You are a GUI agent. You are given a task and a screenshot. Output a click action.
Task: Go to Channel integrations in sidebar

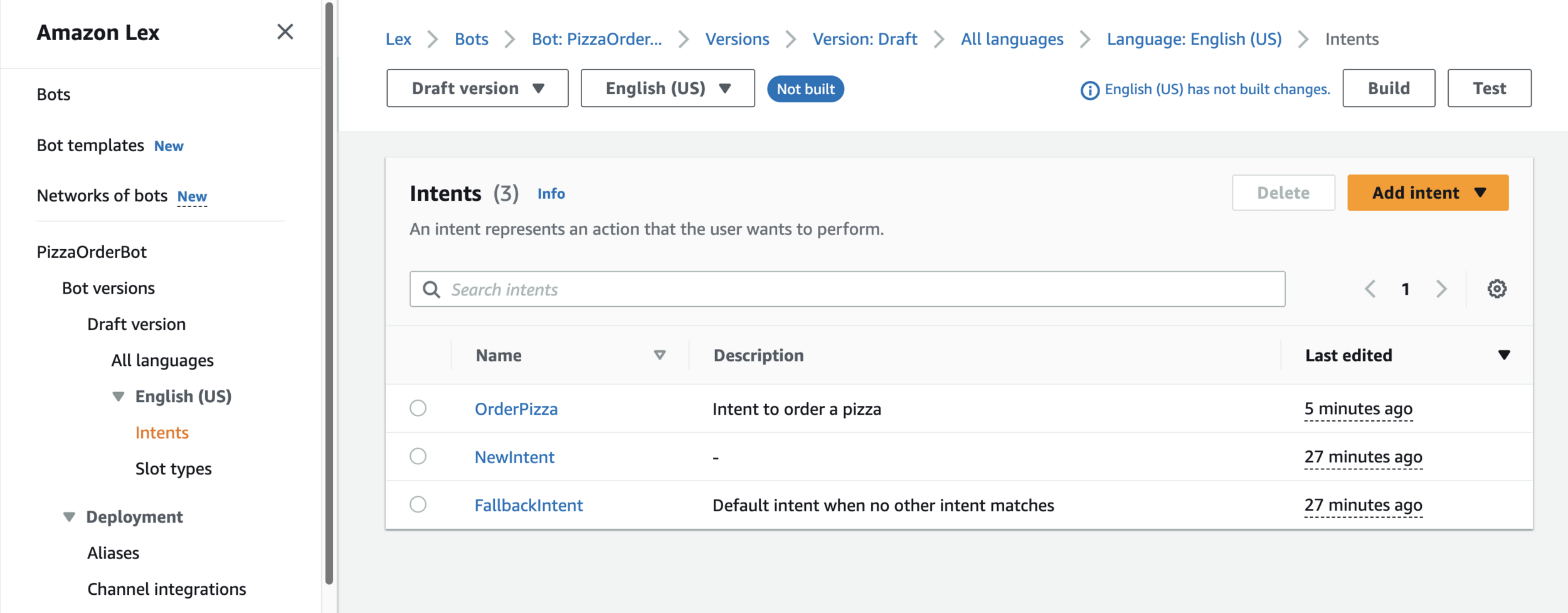pos(166,589)
